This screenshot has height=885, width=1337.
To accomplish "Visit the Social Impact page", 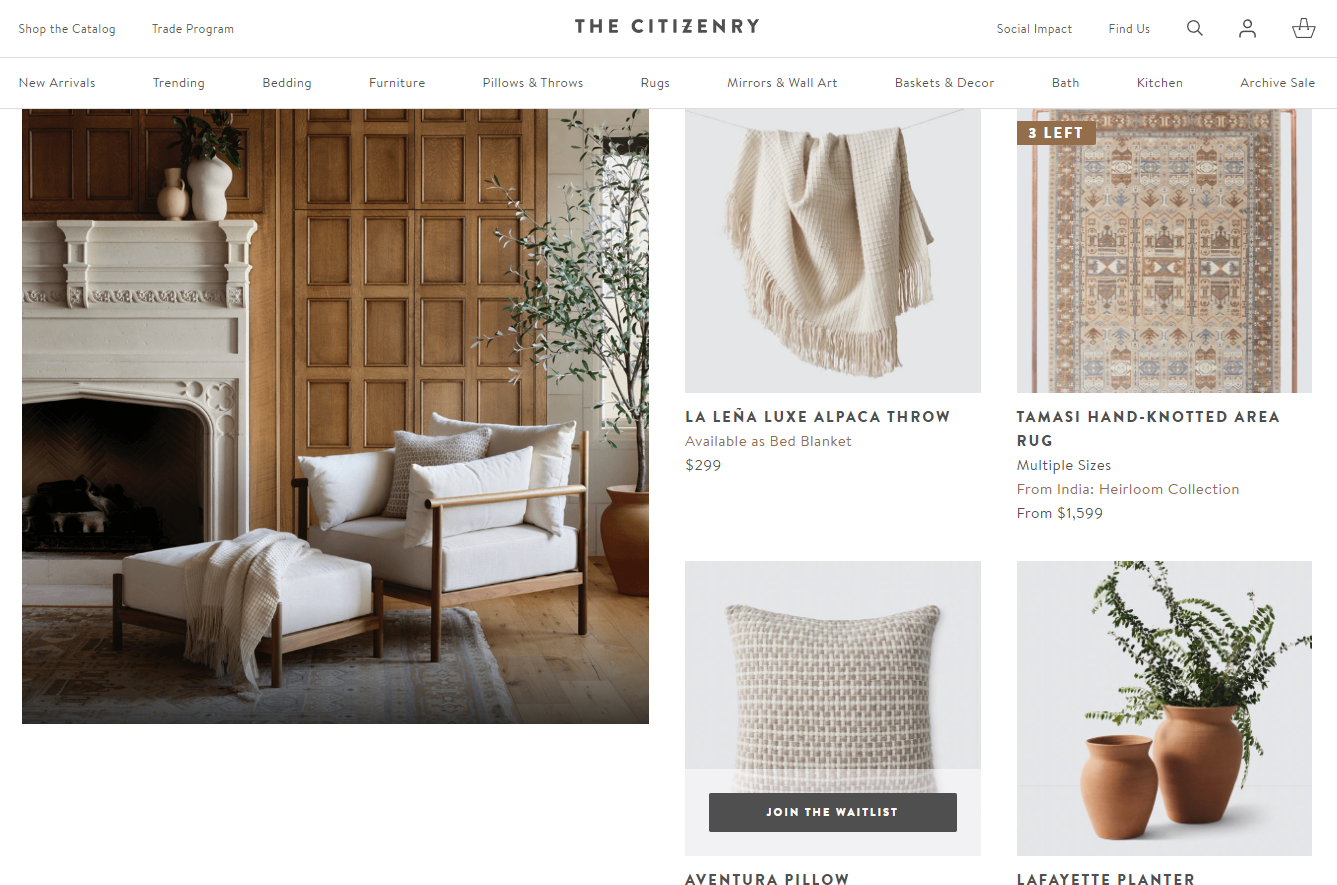I will click(1034, 29).
